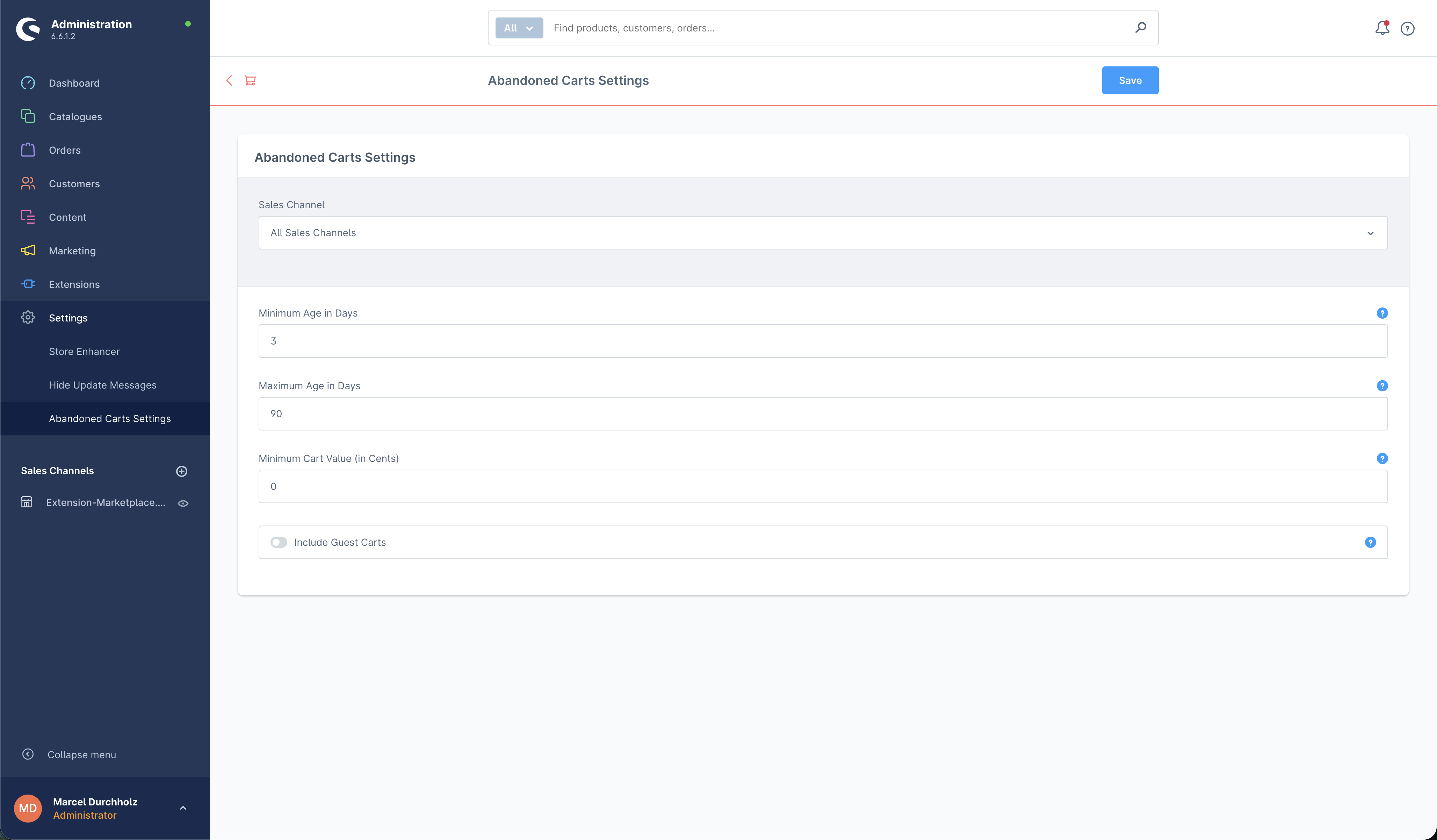Open the Extension-Marketplace sales channel

[x=106, y=502]
